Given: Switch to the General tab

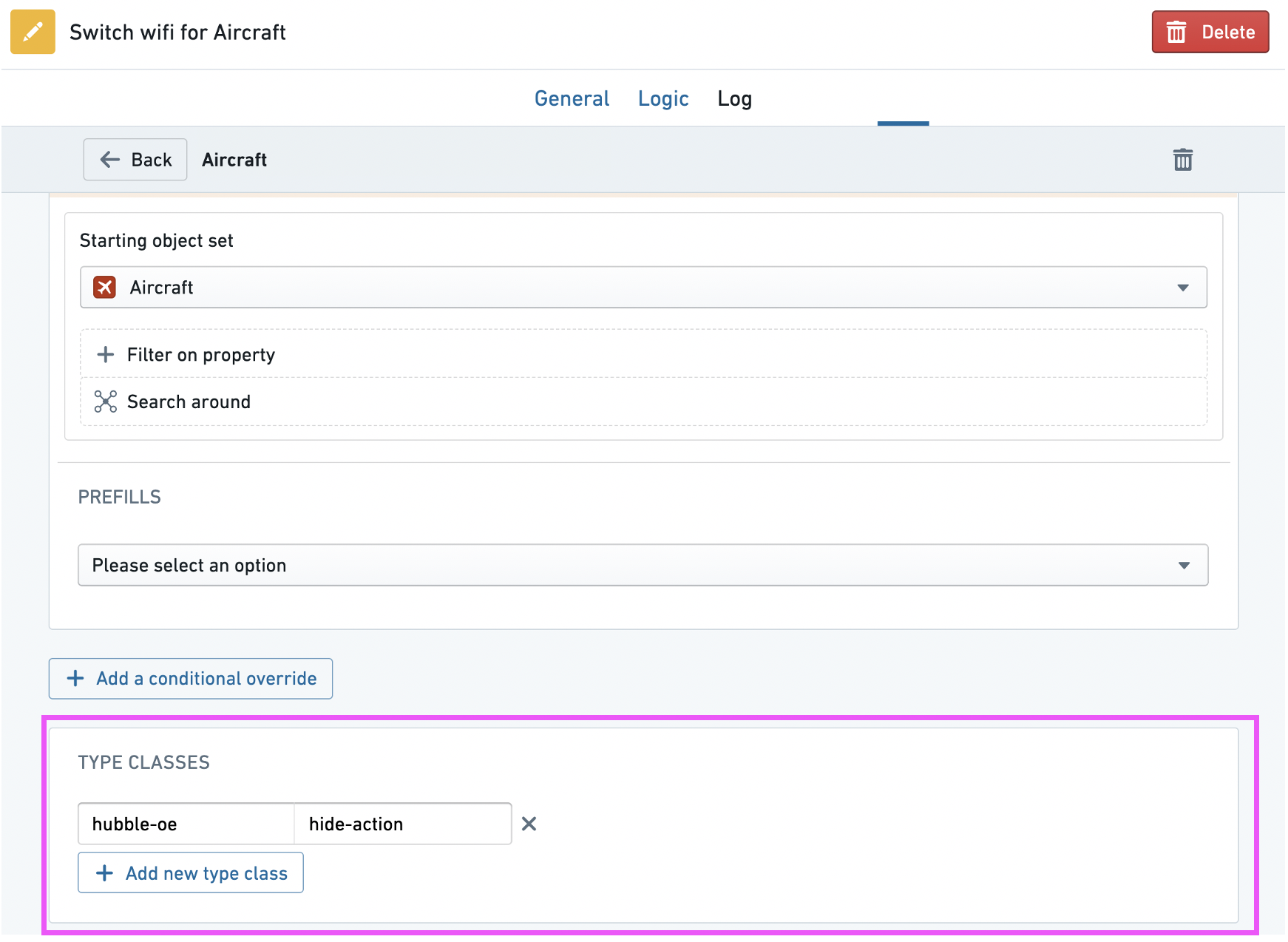Looking at the screenshot, I should (572, 98).
